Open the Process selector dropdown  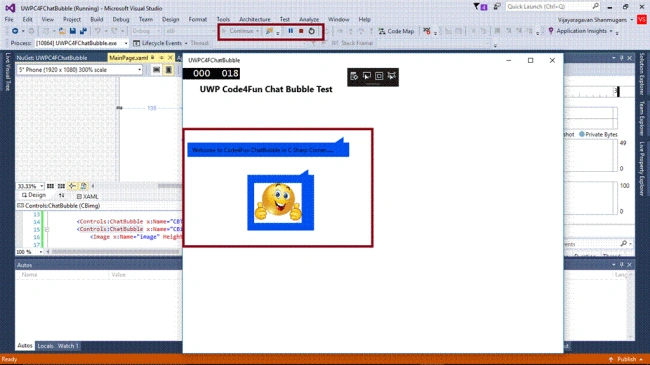coord(126,43)
